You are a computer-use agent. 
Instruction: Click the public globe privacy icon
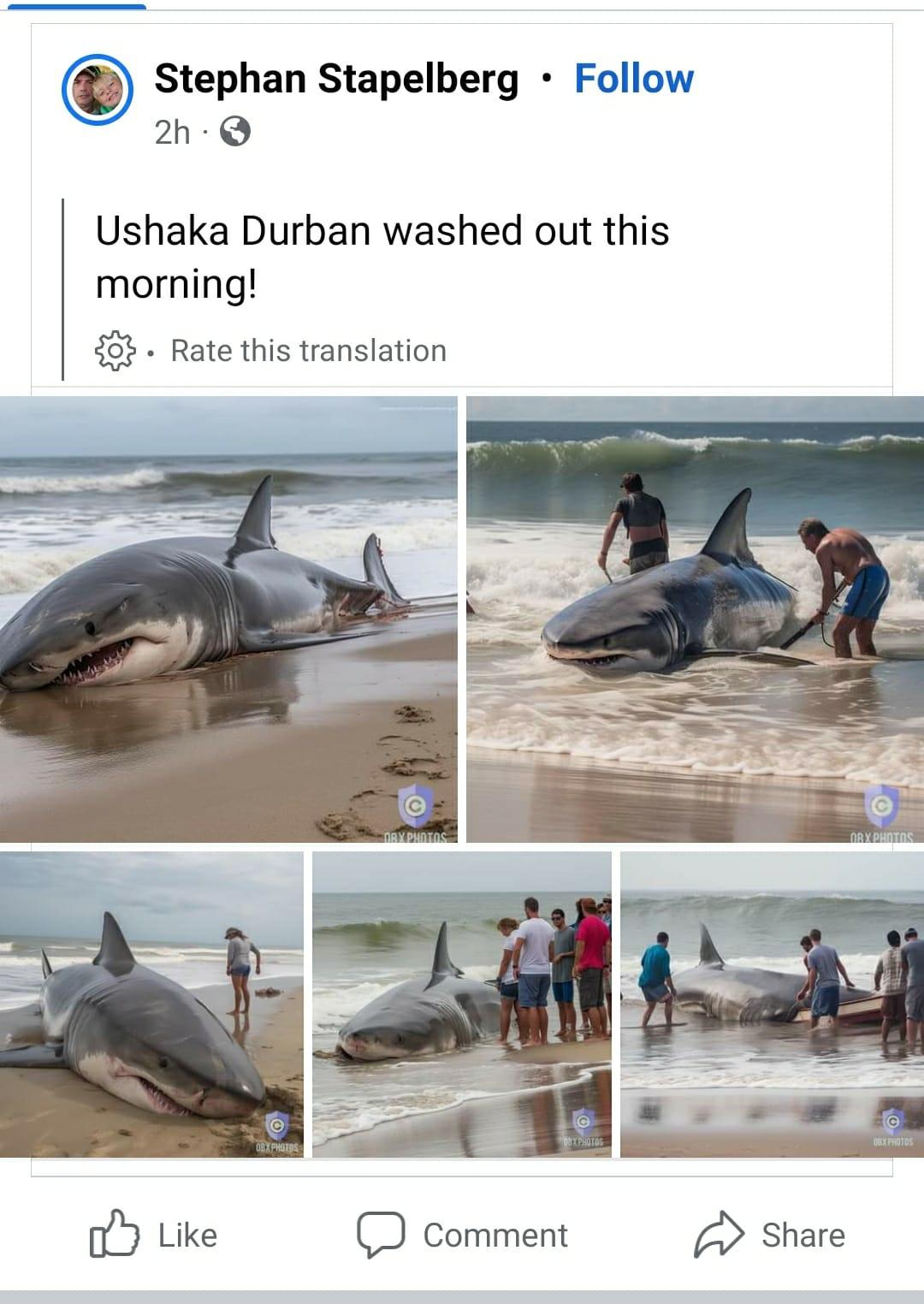click(x=235, y=132)
